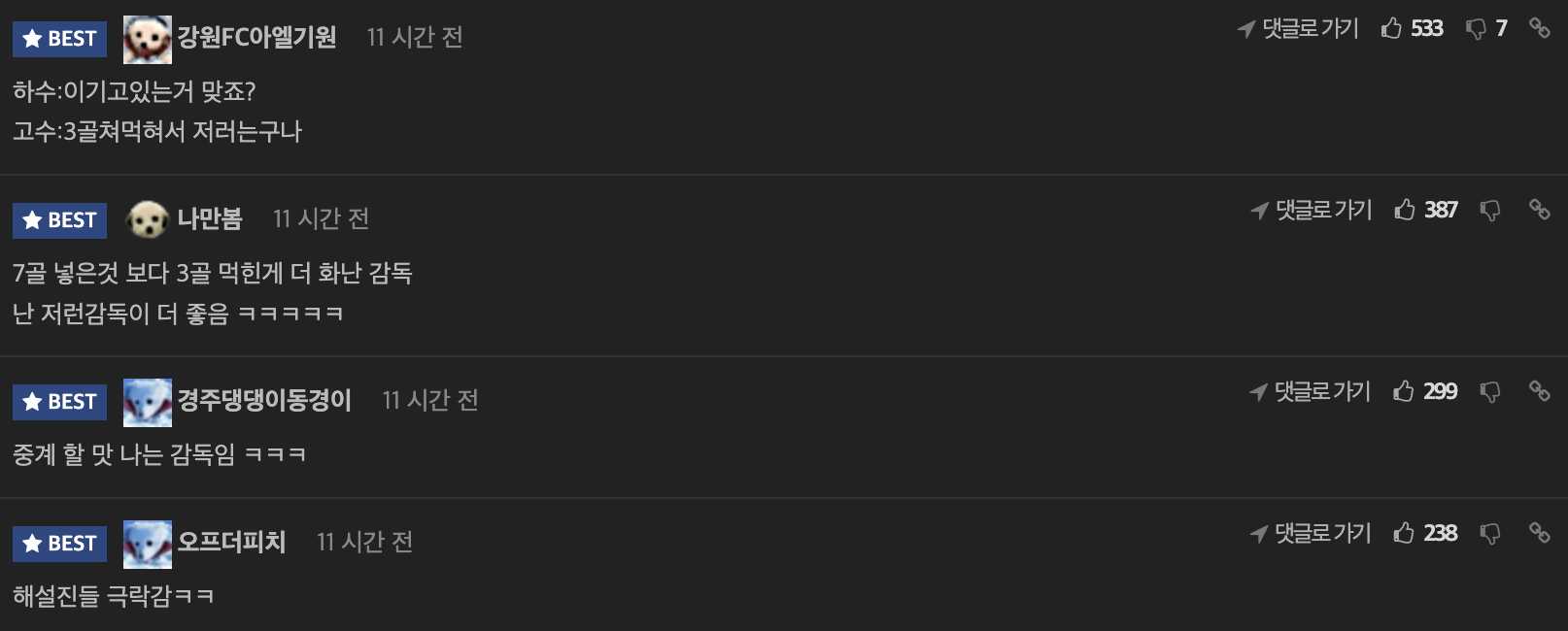Open 오프더피치 username profile
This screenshot has width=1568, height=631.
[231, 543]
